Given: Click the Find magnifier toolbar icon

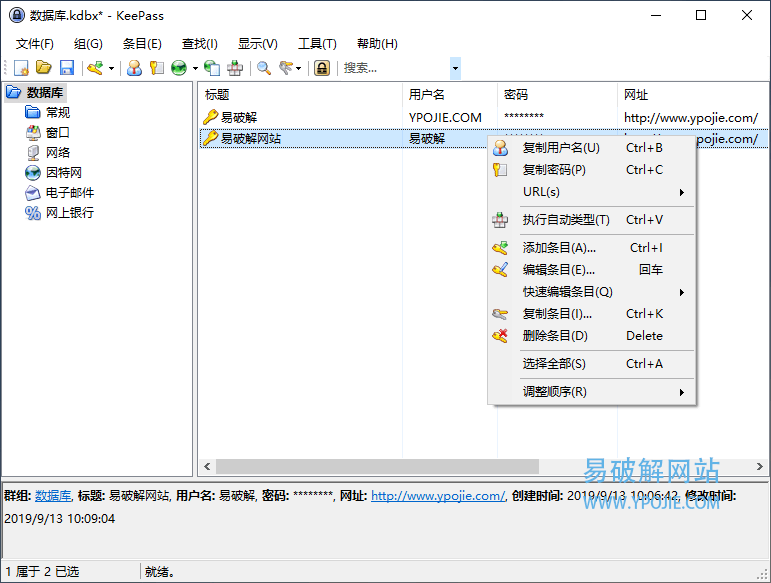Looking at the screenshot, I should [264, 68].
